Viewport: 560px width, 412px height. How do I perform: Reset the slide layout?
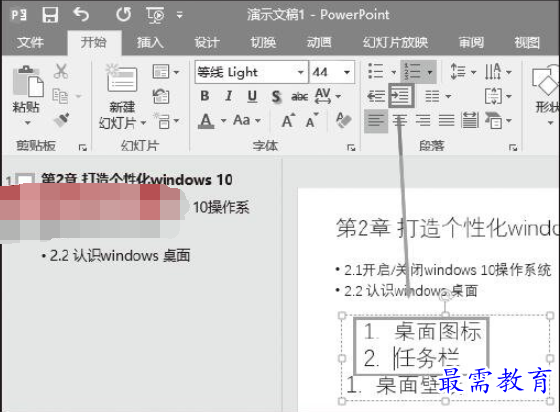click(161, 96)
